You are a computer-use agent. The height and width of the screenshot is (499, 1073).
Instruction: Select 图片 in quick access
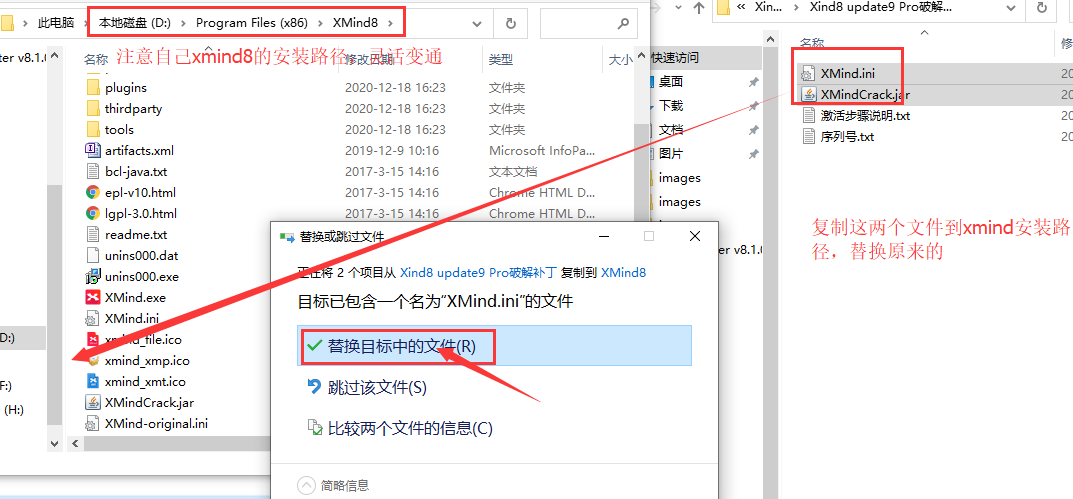tap(671, 154)
